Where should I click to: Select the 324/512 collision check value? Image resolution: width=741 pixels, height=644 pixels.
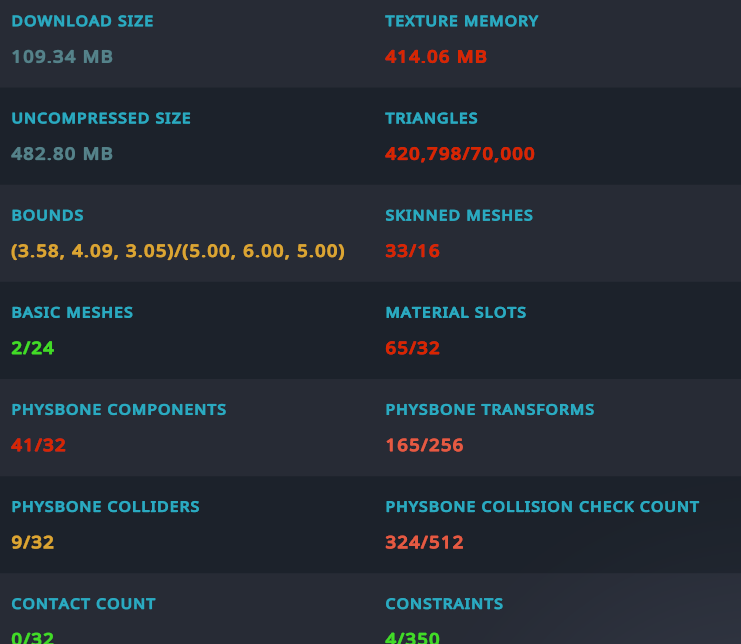click(x=424, y=542)
